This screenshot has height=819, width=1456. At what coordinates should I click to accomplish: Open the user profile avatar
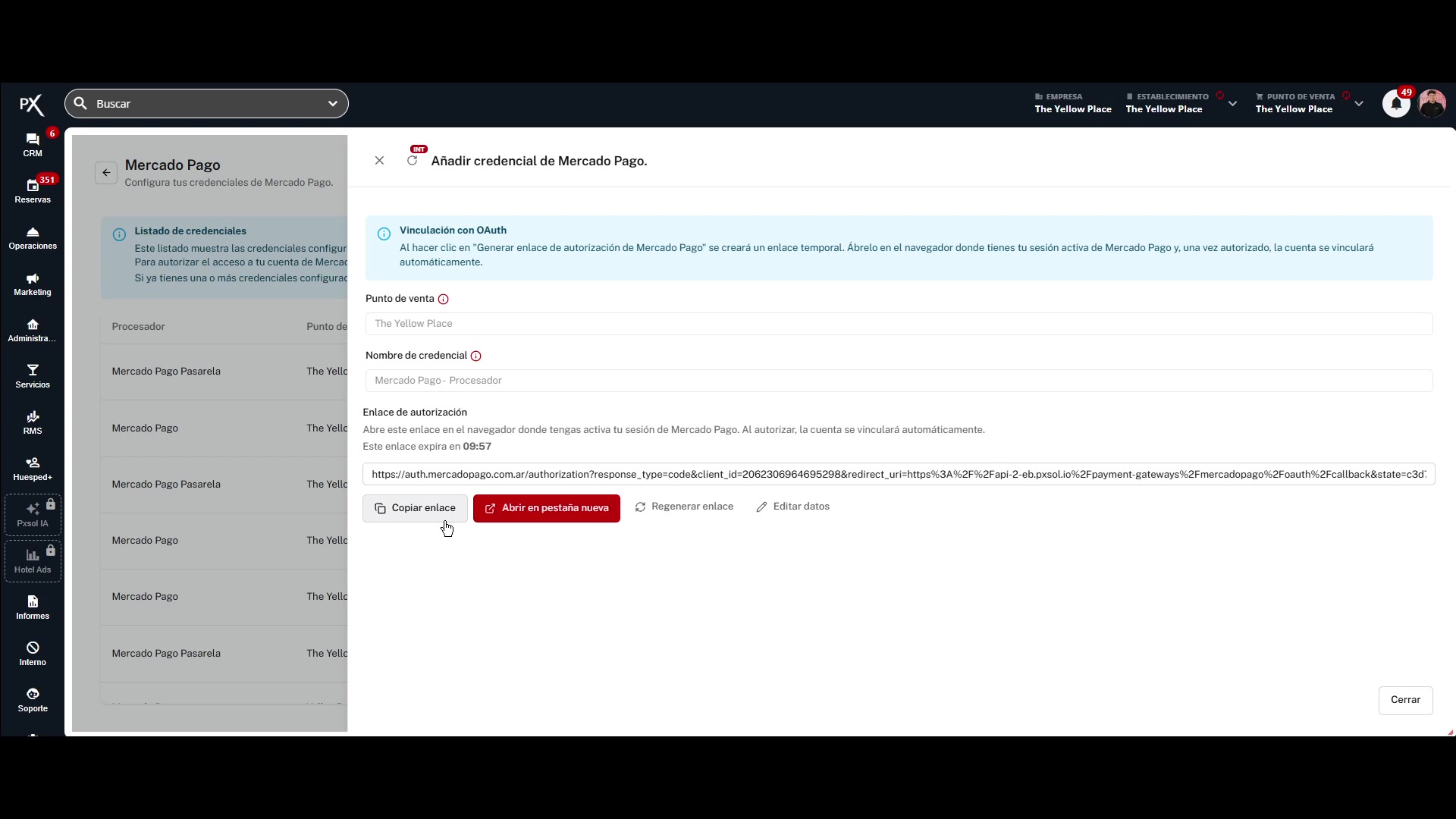[1432, 104]
